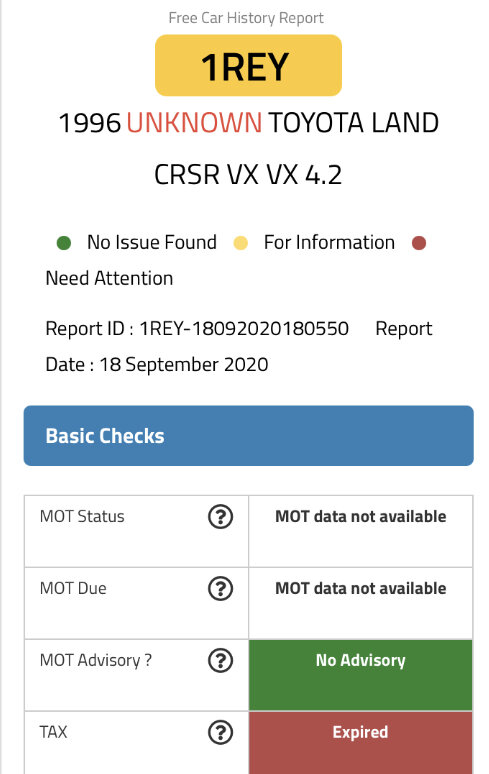Click the red Need Attention dot
The width and height of the screenshot is (489, 774).
(418, 243)
